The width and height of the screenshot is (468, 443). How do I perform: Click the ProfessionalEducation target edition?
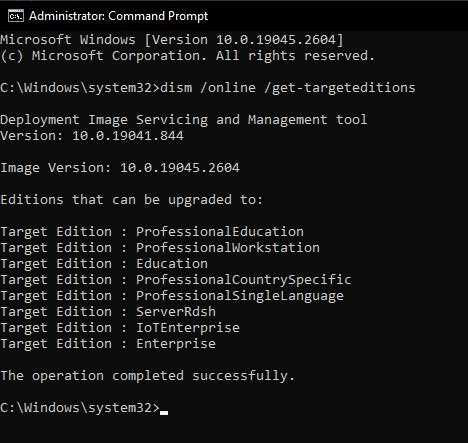[x=220, y=232]
